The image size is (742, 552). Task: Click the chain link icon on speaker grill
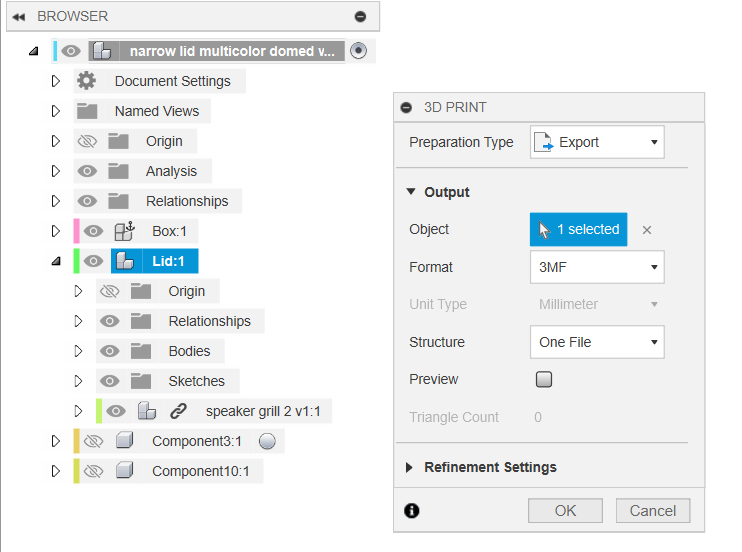point(178,411)
